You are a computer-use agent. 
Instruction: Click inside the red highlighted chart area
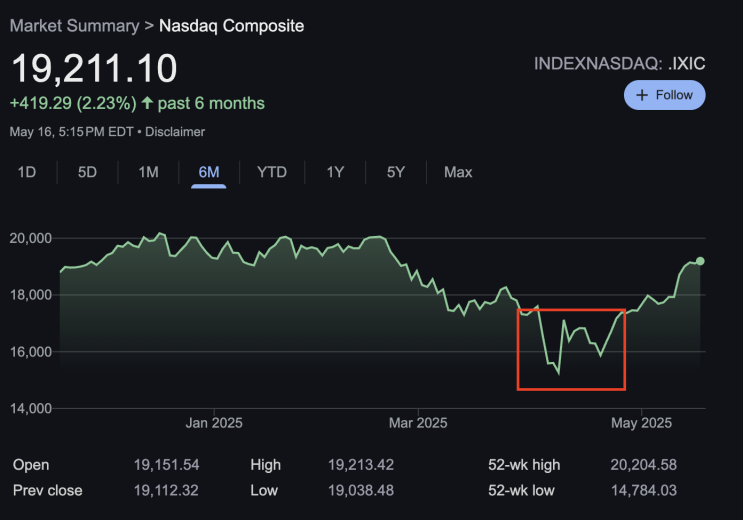(x=571, y=349)
